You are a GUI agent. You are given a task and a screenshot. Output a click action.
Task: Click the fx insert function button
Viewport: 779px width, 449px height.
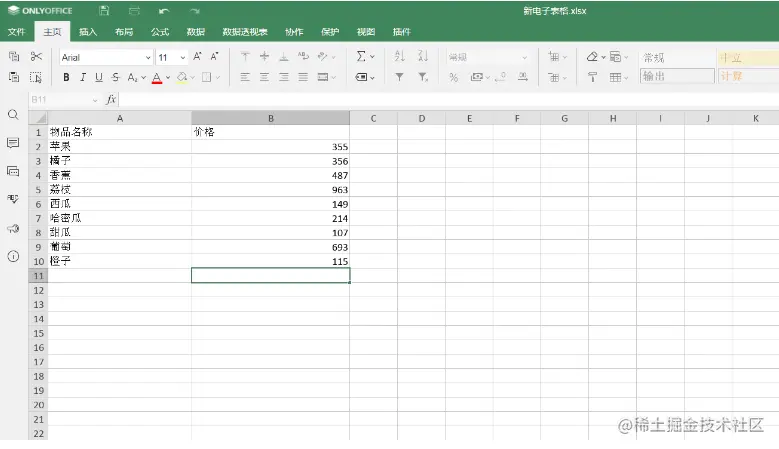click(111, 99)
